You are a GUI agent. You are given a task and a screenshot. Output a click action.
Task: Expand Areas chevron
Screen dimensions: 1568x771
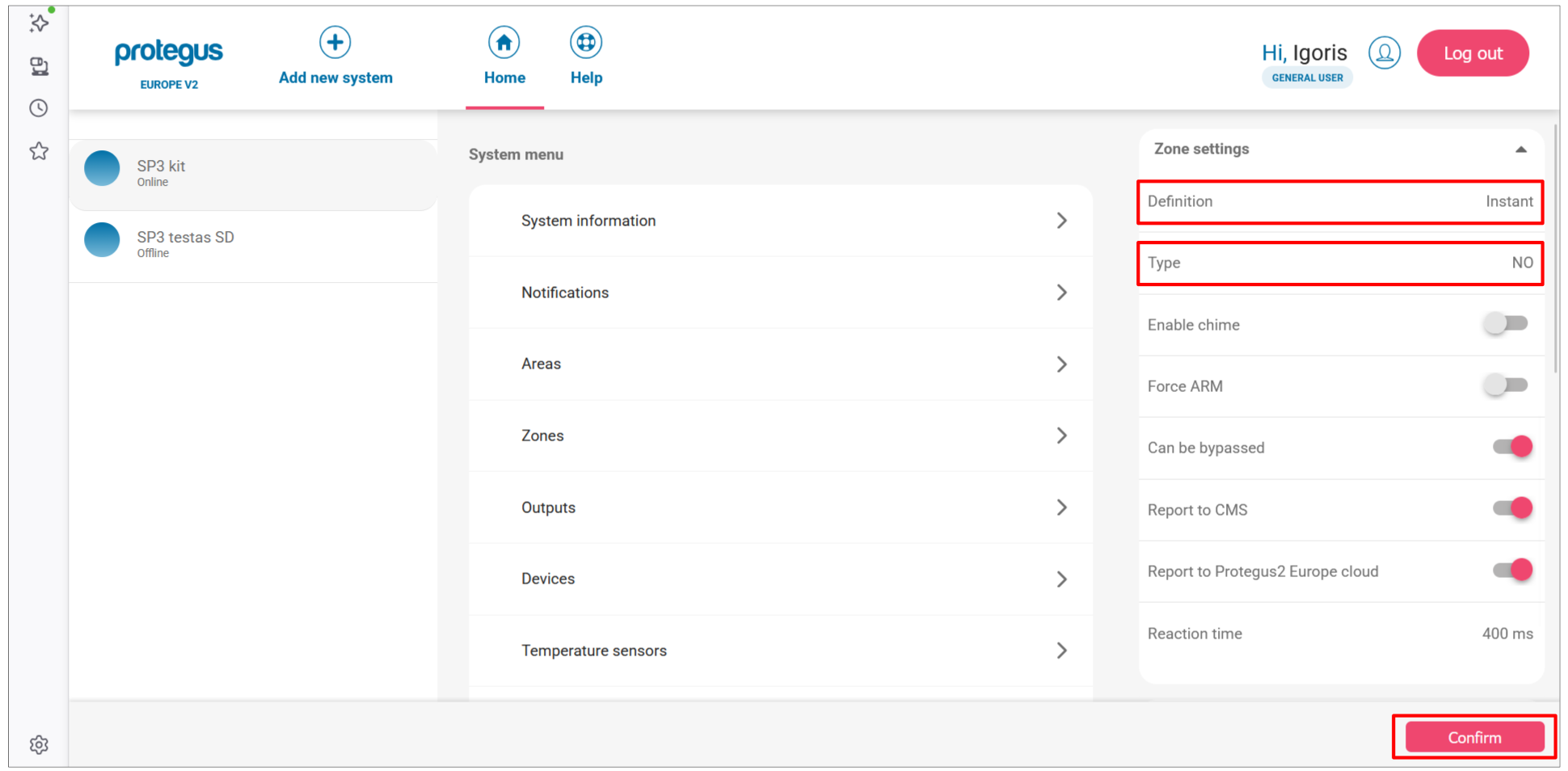point(1062,364)
